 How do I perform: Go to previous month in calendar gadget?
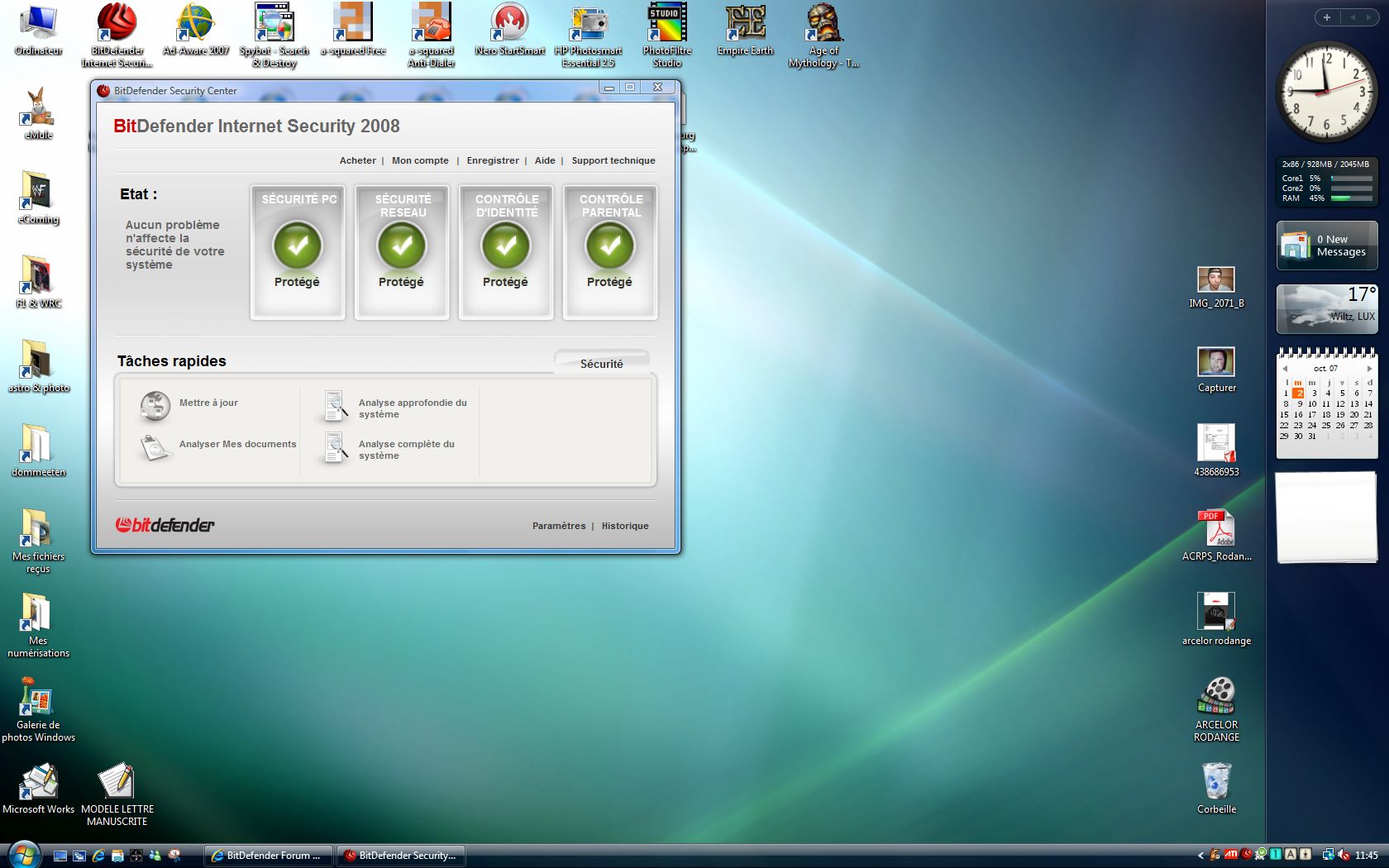(x=1285, y=369)
